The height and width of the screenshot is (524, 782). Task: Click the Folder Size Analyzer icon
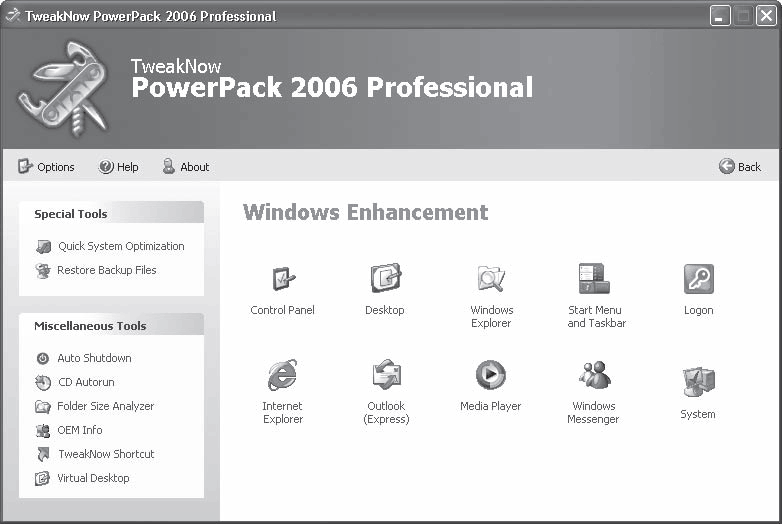pyautogui.click(x=43, y=407)
